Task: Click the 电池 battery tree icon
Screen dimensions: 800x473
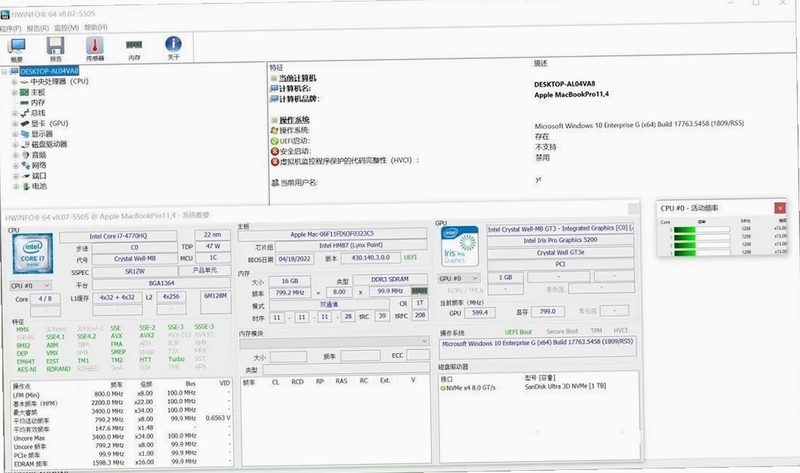Action: tap(26, 186)
